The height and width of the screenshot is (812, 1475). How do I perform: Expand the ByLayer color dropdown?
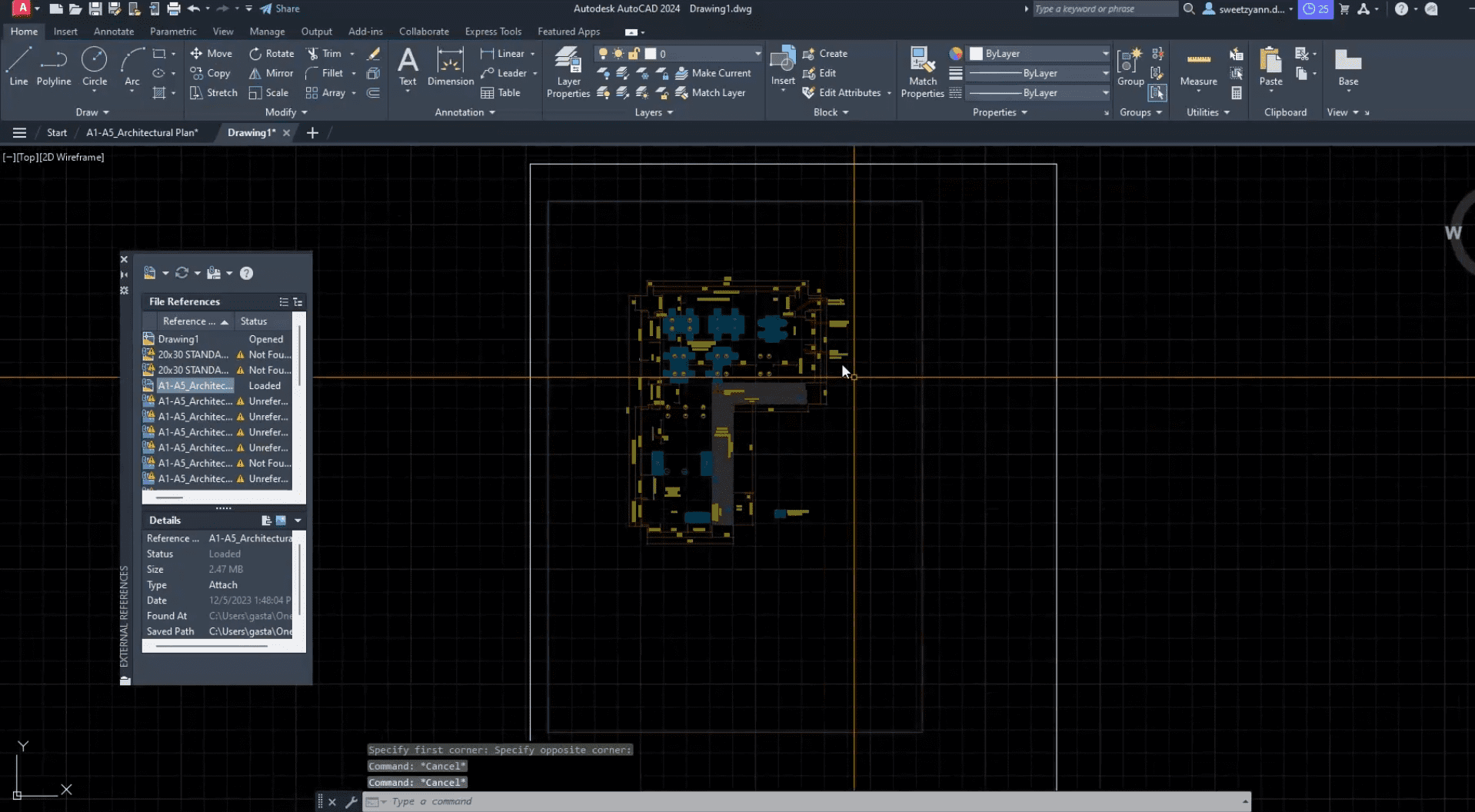pos(1104,53)
